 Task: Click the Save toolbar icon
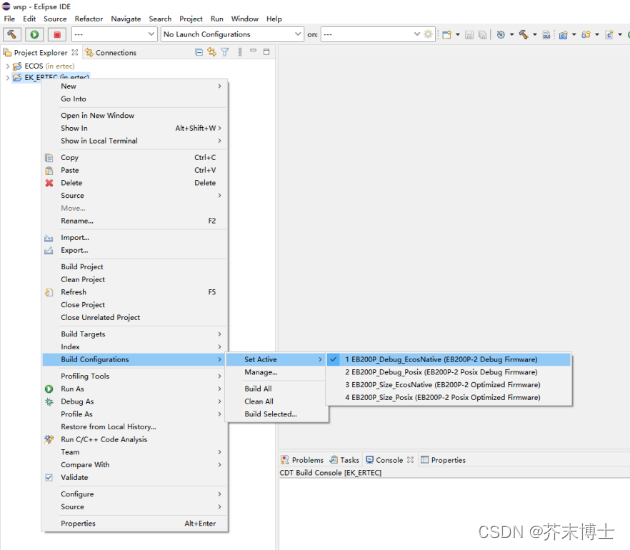pyautogui.click(x=469, y=35)
